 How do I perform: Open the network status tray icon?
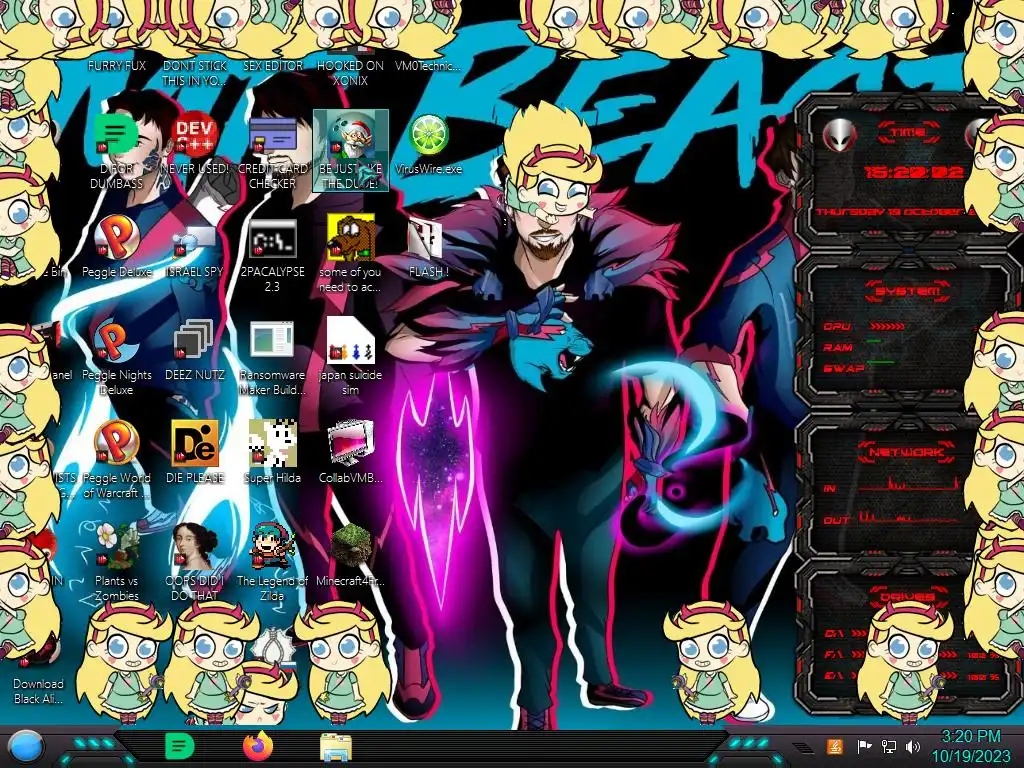[x=889, y=746]
